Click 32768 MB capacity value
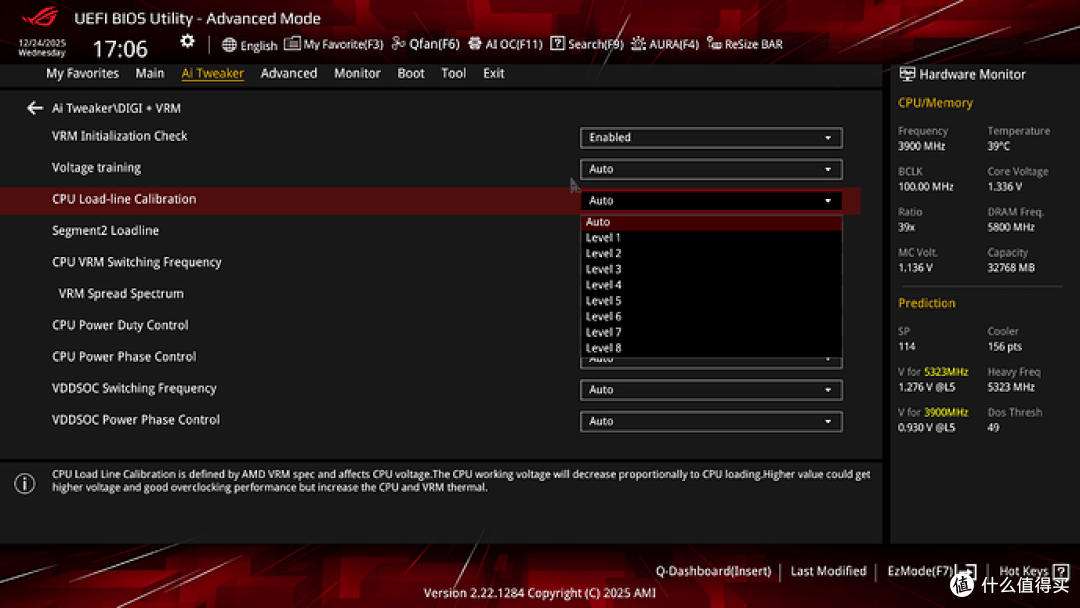Image resolution: width=1080 pixels, height=608 pixels. coord(1010,268)
